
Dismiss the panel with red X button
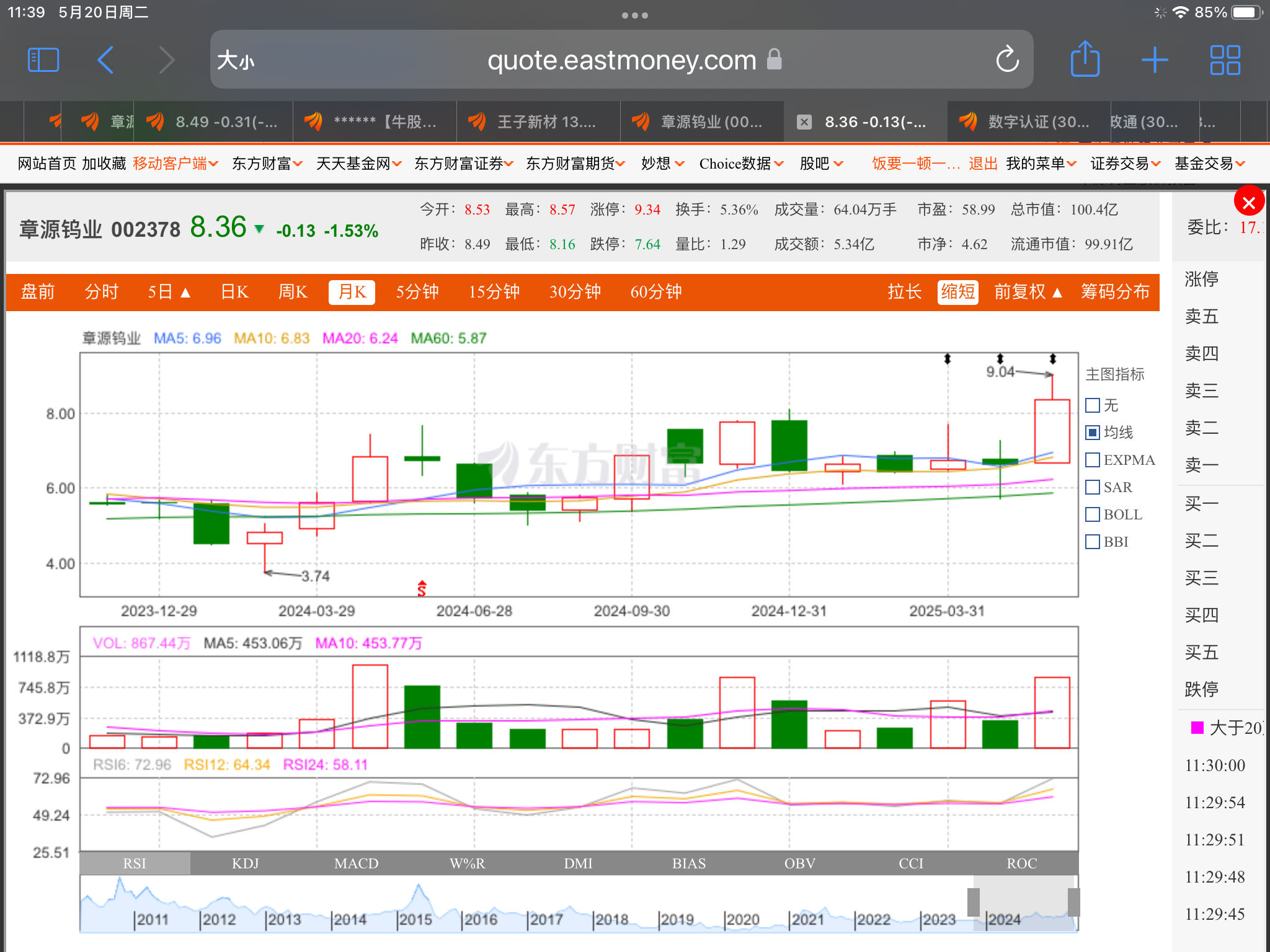point(1249,202)
